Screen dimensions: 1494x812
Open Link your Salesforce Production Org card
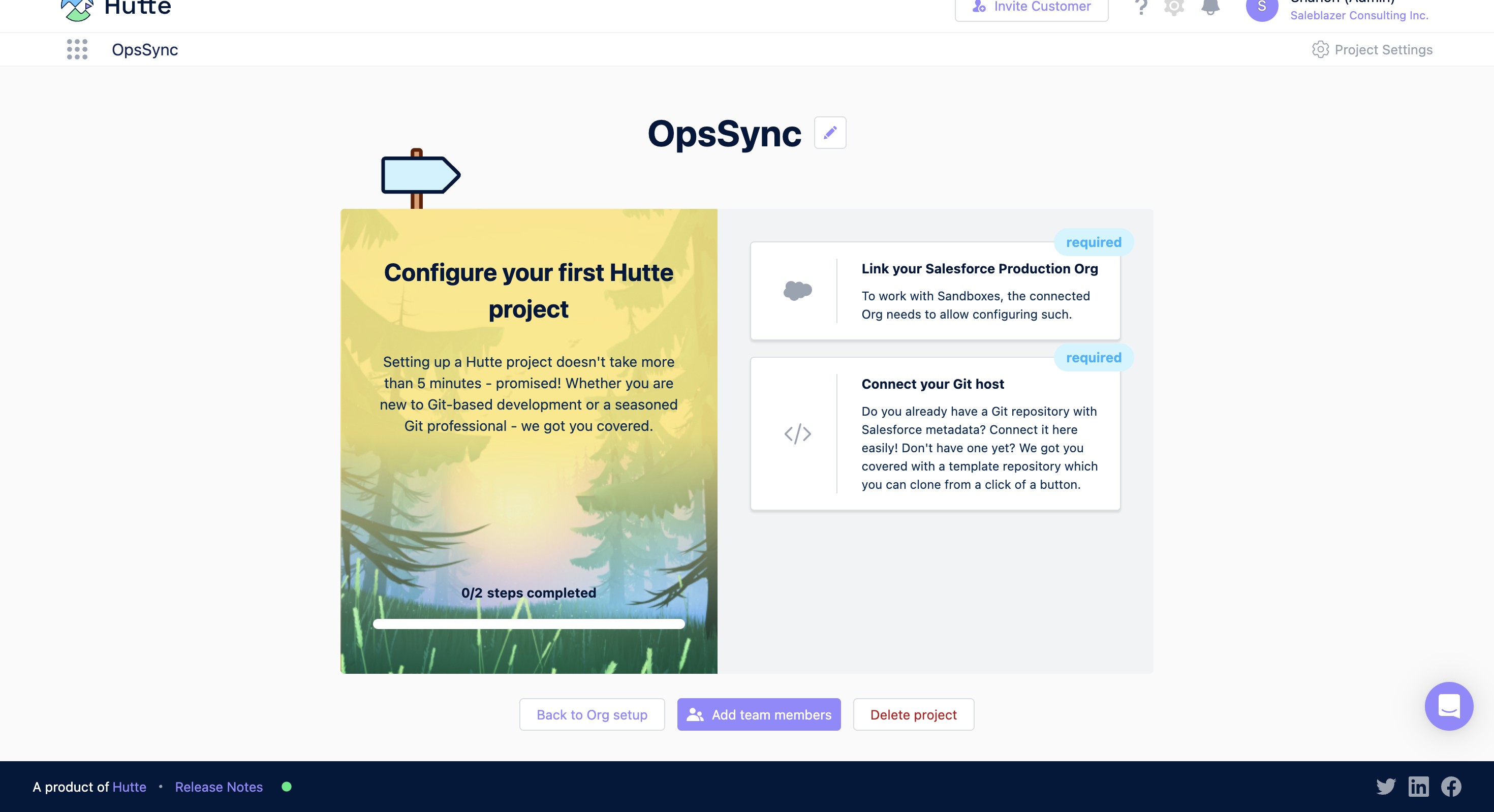tap(935, 291)
